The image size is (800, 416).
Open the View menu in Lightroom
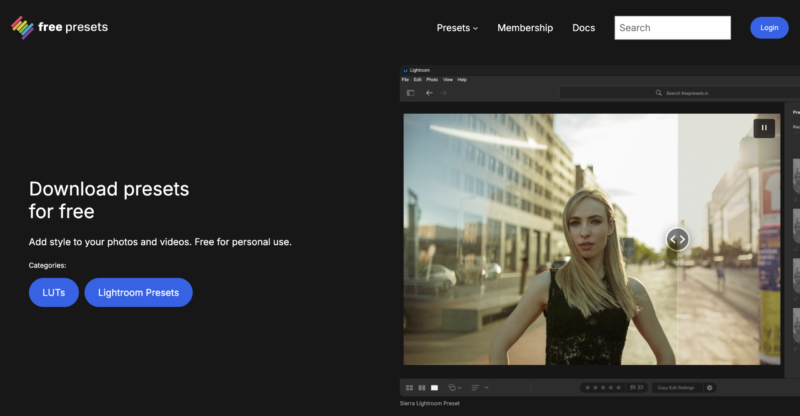[448, 80]
